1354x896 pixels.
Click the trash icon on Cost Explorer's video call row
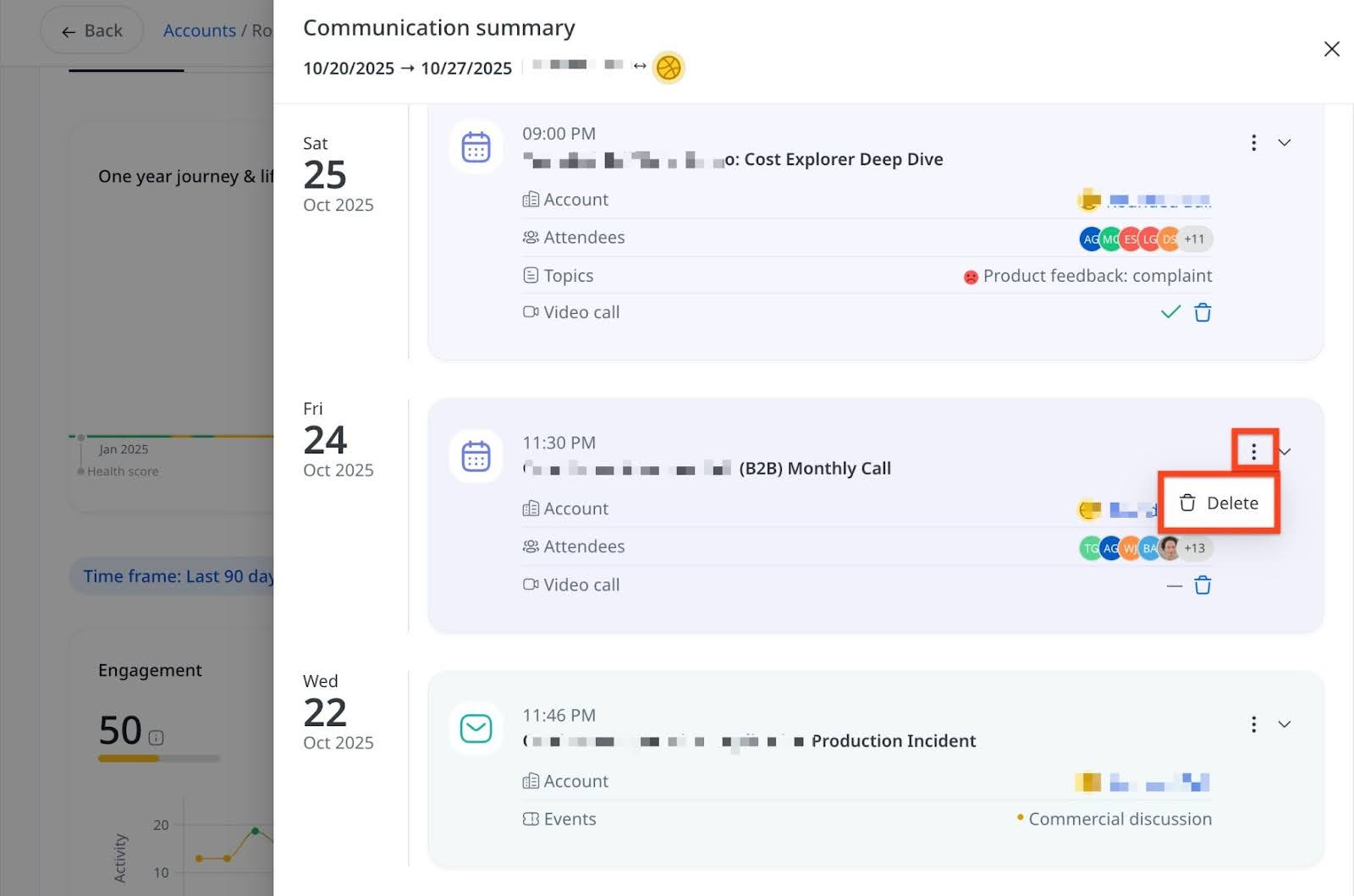1203,312
